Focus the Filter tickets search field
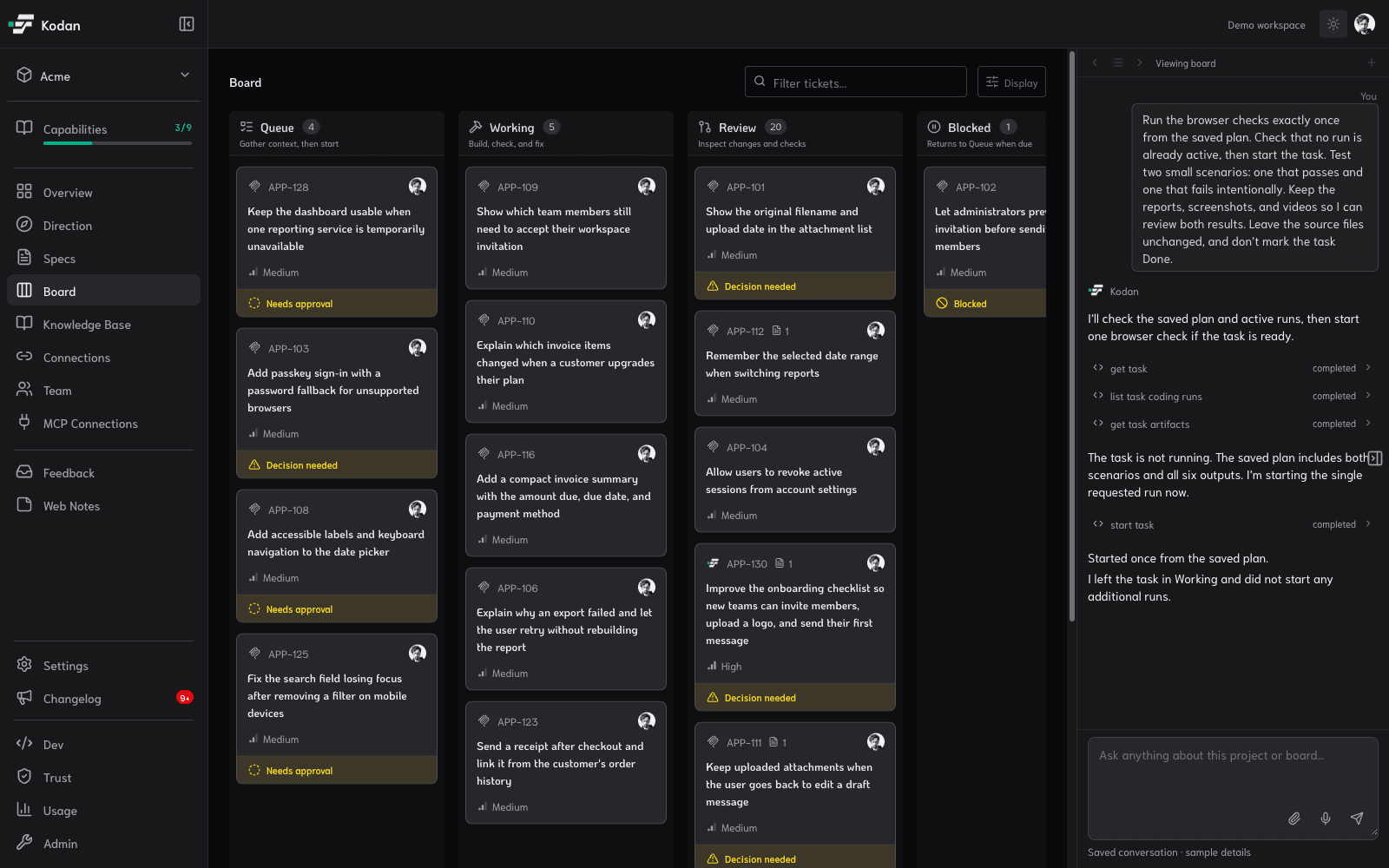1389x868 pixels. pos(856,82)
